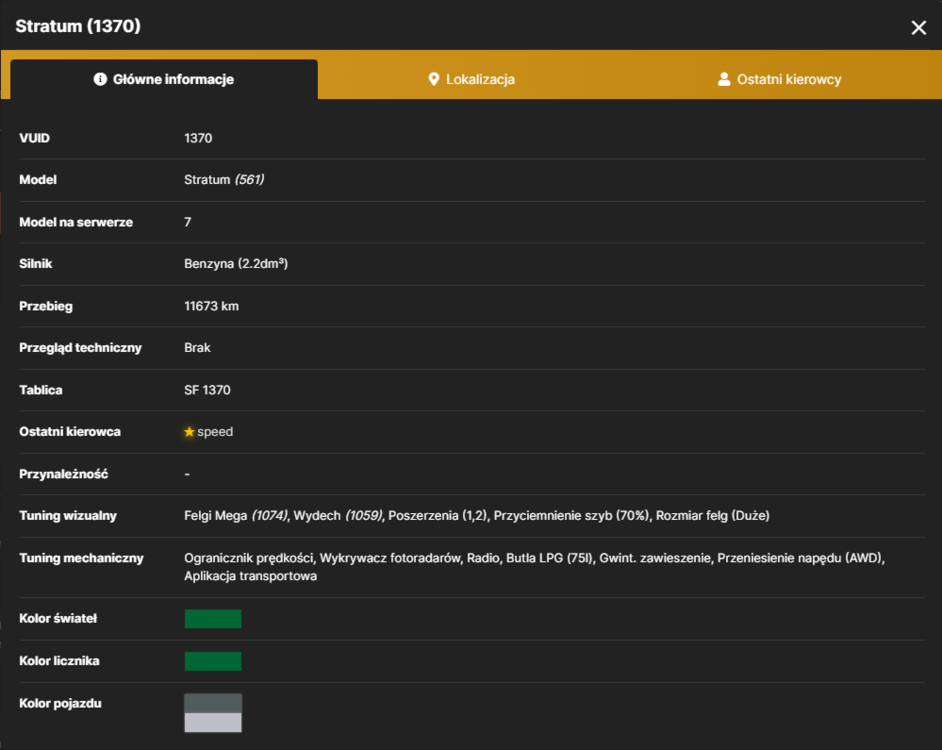Viewport: 942px width, 750px height.
Task: Click the Kolor pojazdu dark gray swatch
Action: click(x=213, y=704)
